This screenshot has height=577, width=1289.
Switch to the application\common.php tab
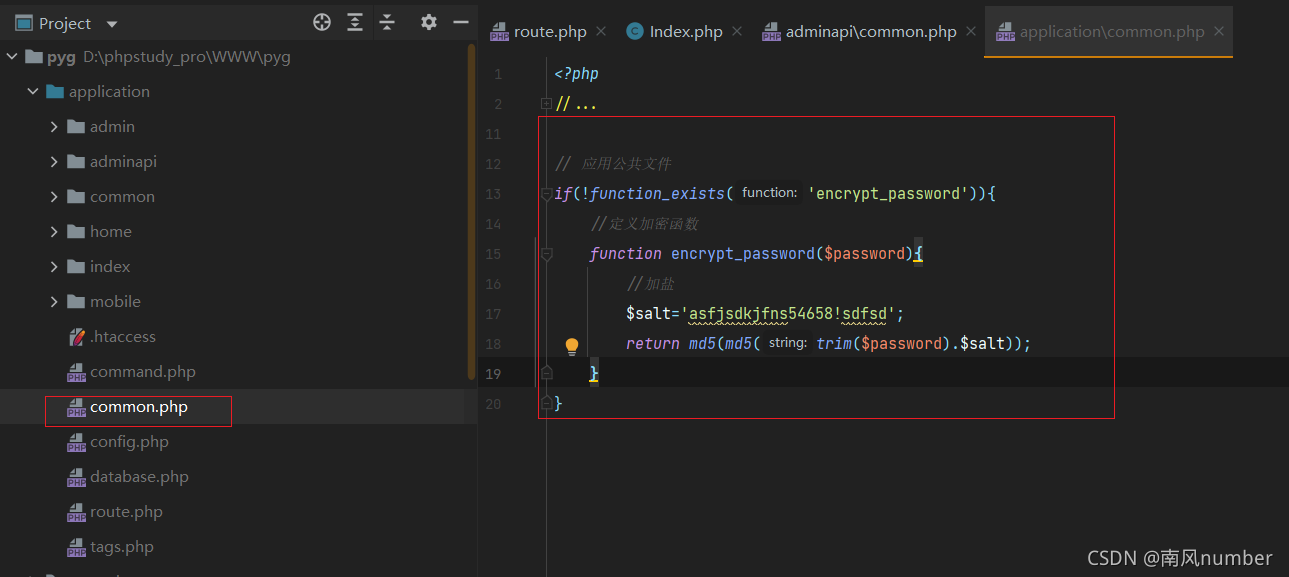1108,31
